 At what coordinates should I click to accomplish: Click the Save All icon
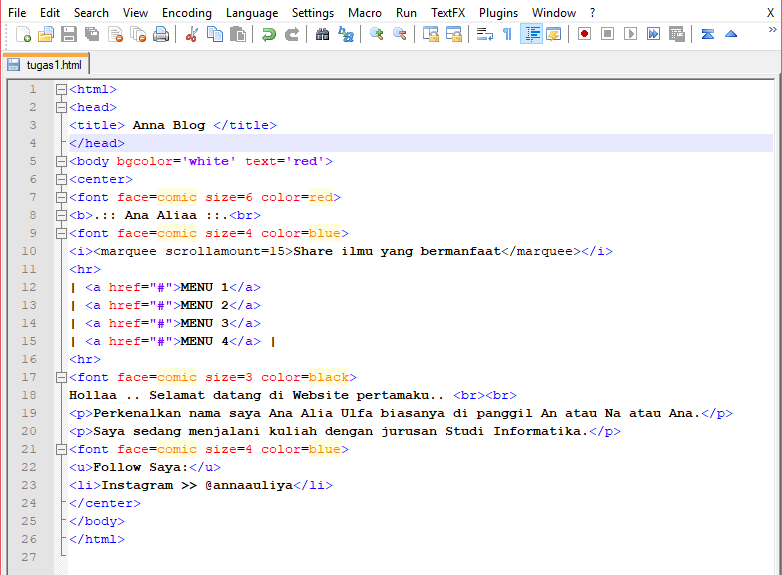click(92, 34)
